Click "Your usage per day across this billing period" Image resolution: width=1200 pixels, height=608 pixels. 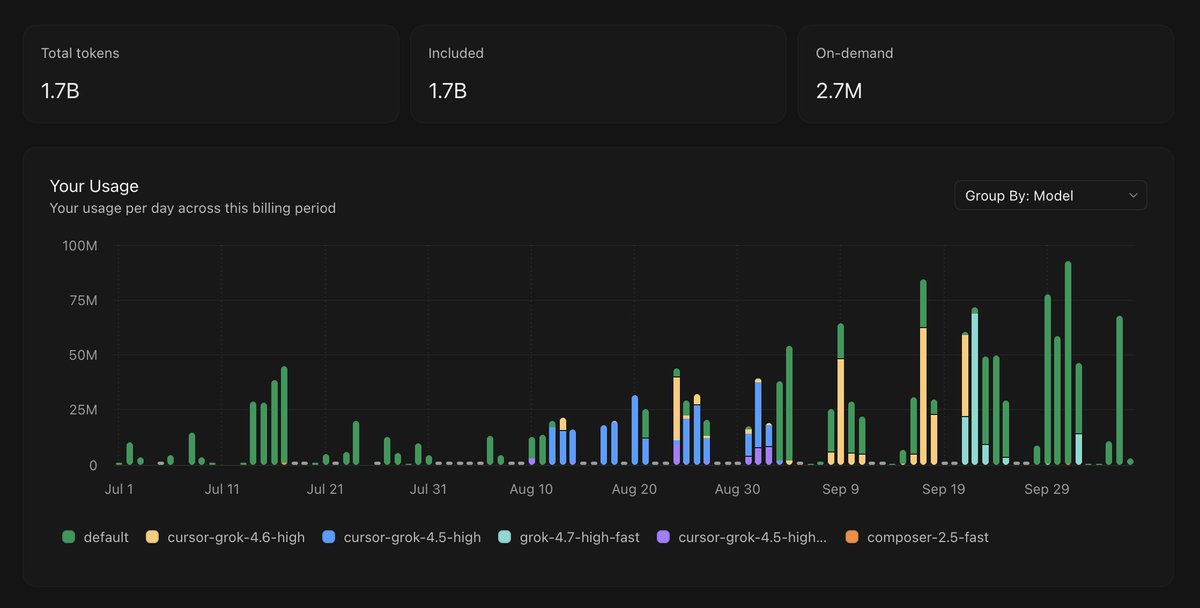pyautogui.click(x=193, y=208)
